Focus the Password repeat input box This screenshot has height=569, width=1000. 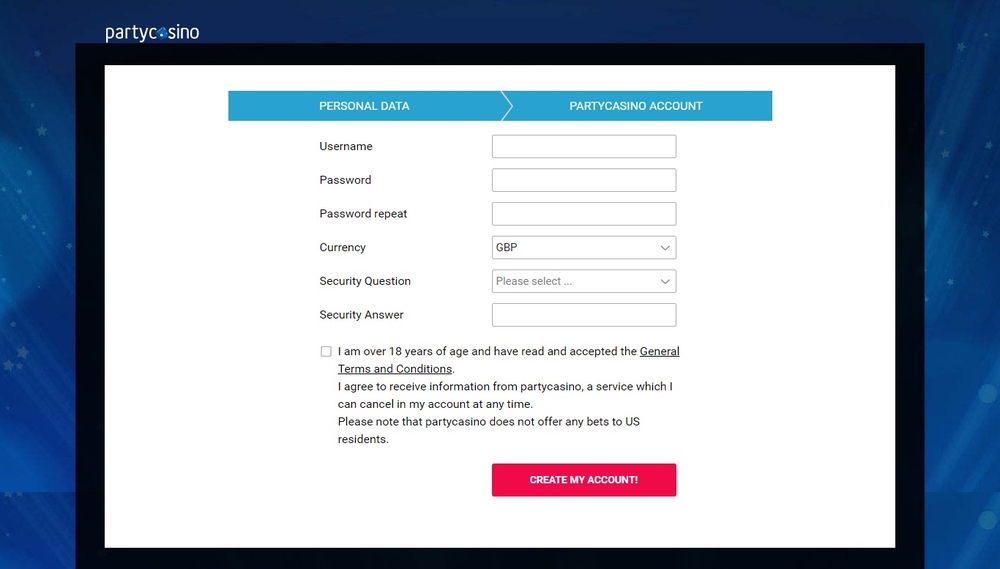(x=584, y=214)
